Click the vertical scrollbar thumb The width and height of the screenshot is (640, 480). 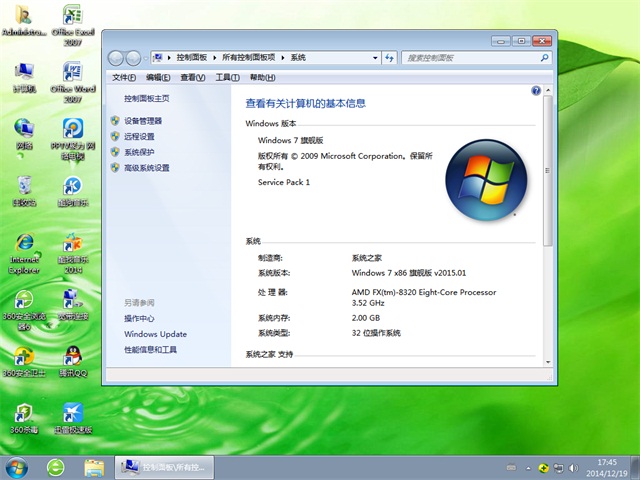548,171
